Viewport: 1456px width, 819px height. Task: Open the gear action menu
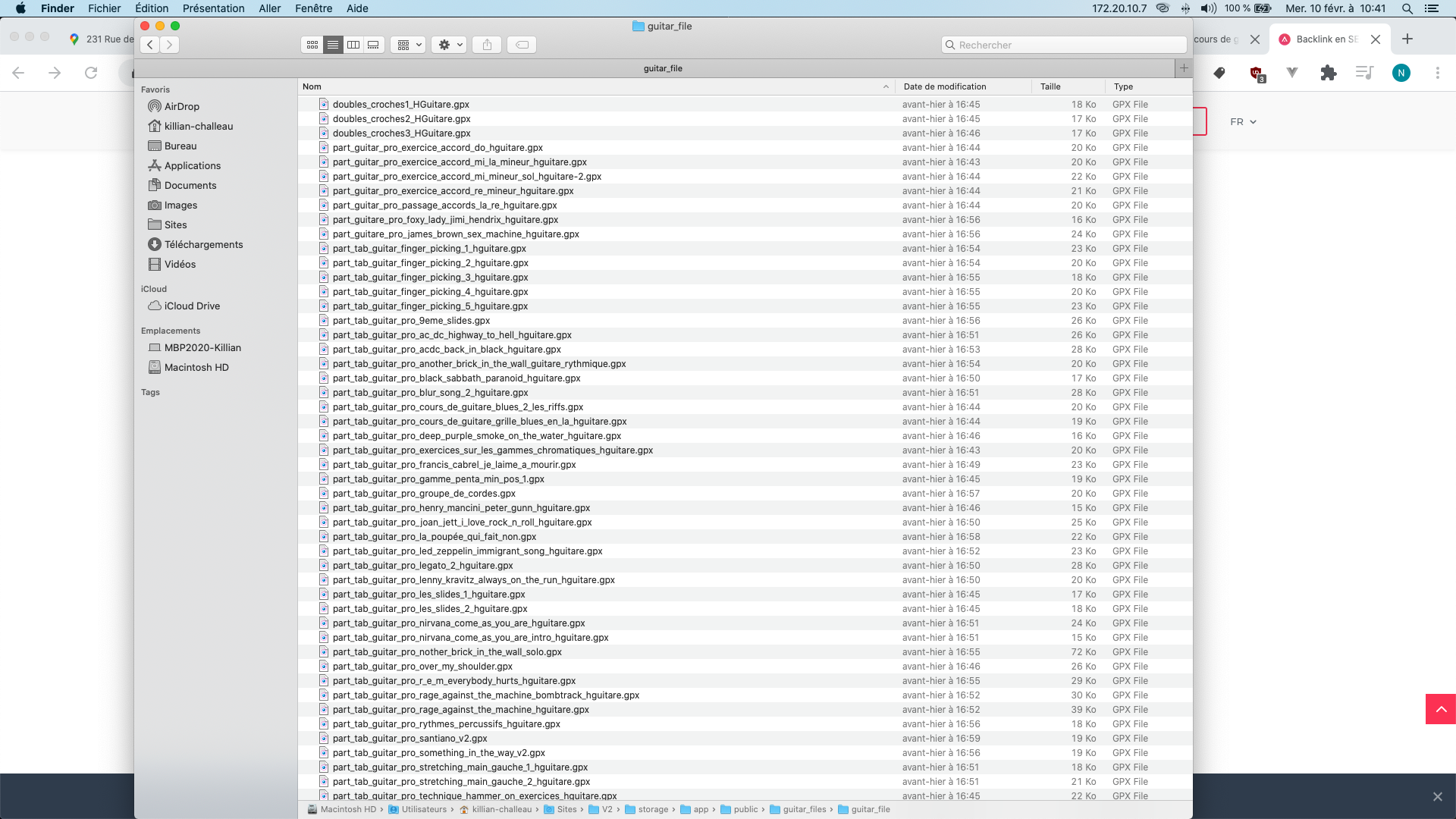pos(449,45)
